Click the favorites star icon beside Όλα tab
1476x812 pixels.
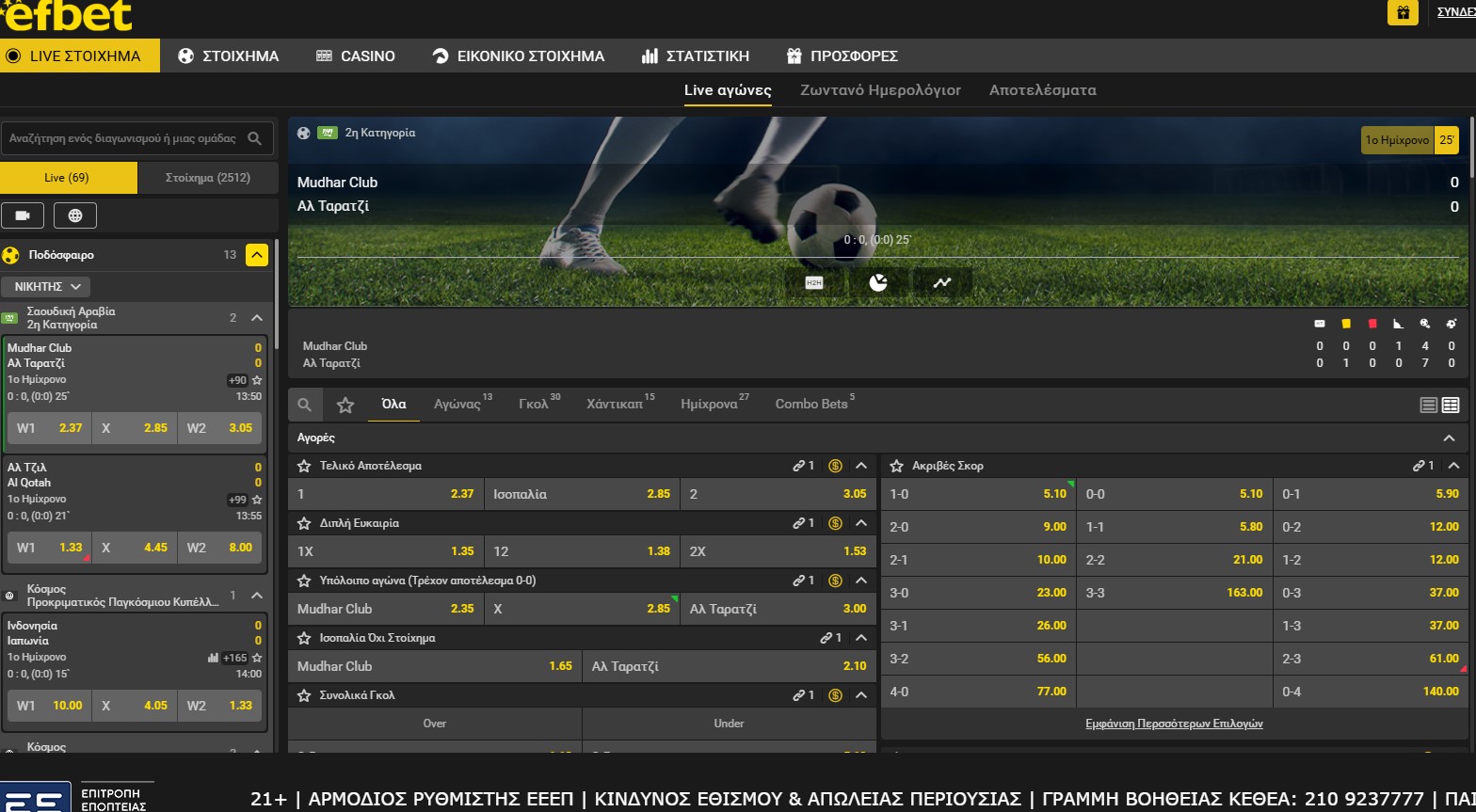(x=345, y=405)
